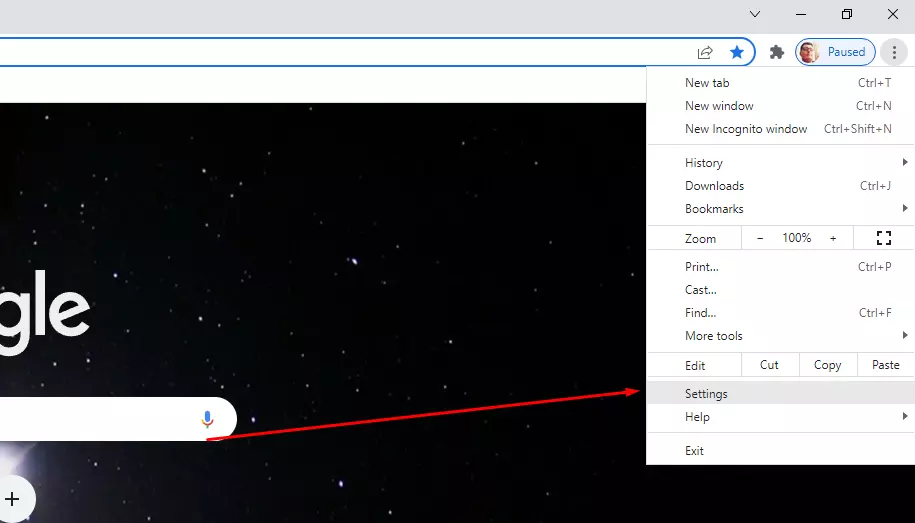Select New window menu item
The image size is (915, 523).
(780, 106)
